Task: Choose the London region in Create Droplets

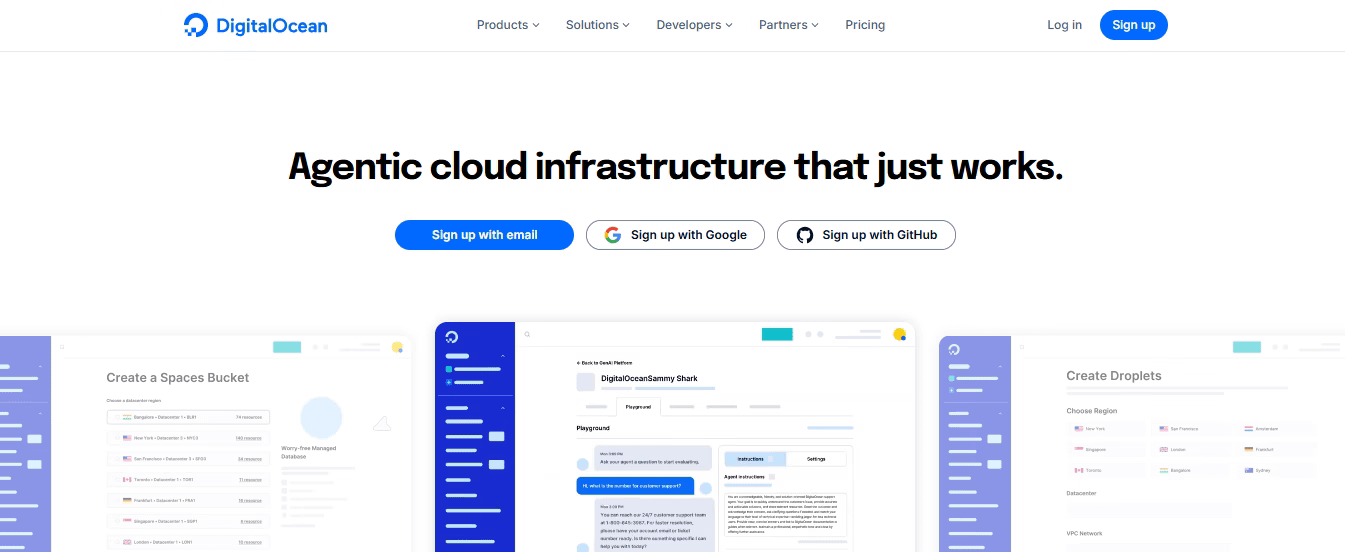Action: 1191,449
